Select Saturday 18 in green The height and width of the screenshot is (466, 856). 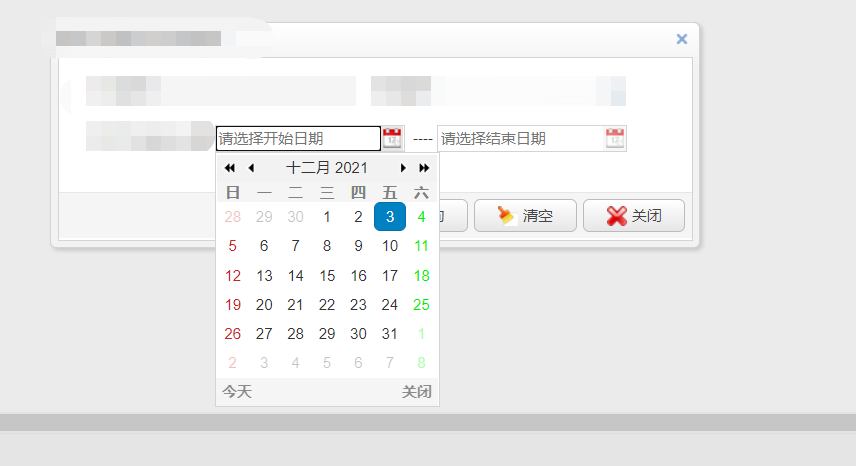click(421, 276)
